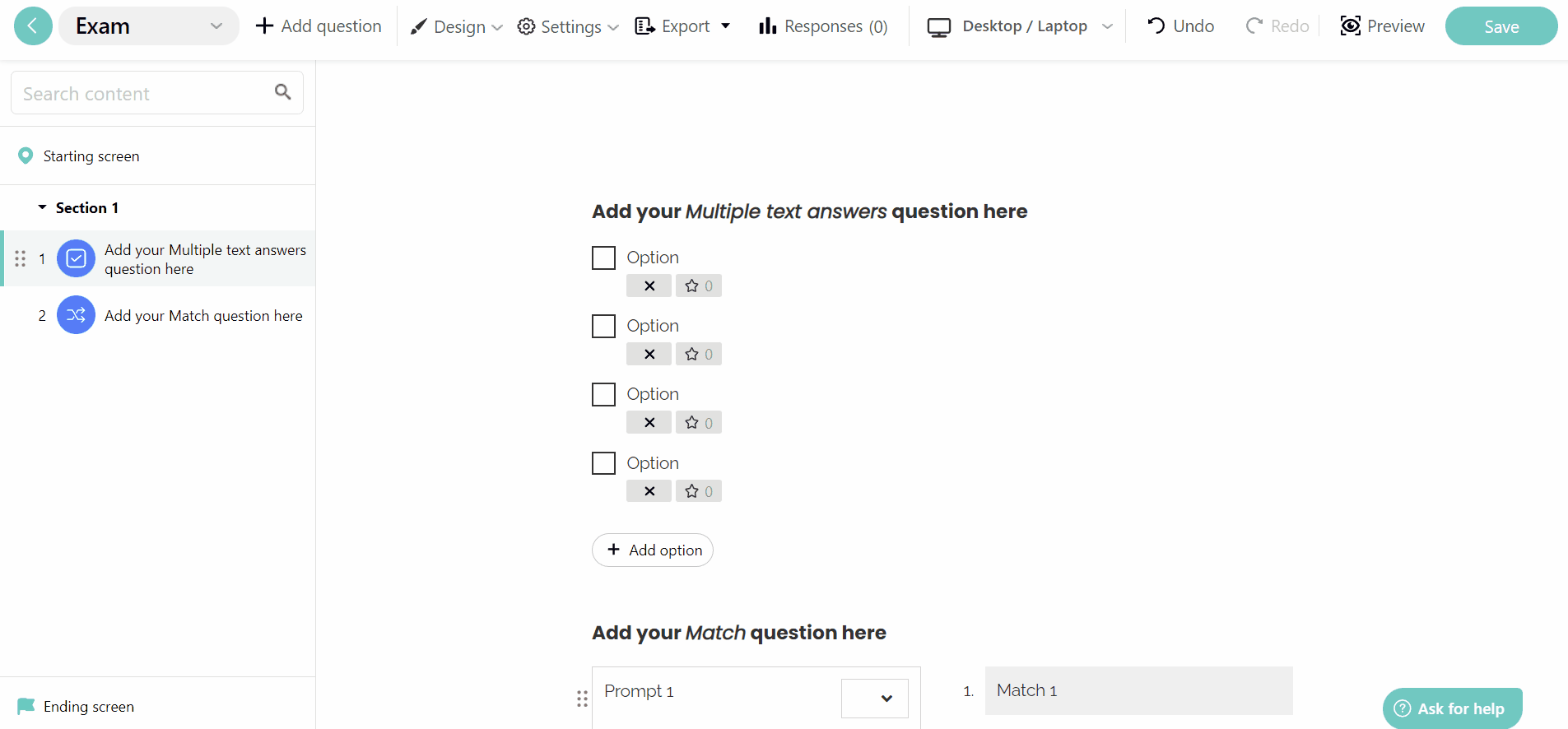Click the magnifier icon in the search bar
Viewport: 1568px width, 729px height.
point(283,91)
